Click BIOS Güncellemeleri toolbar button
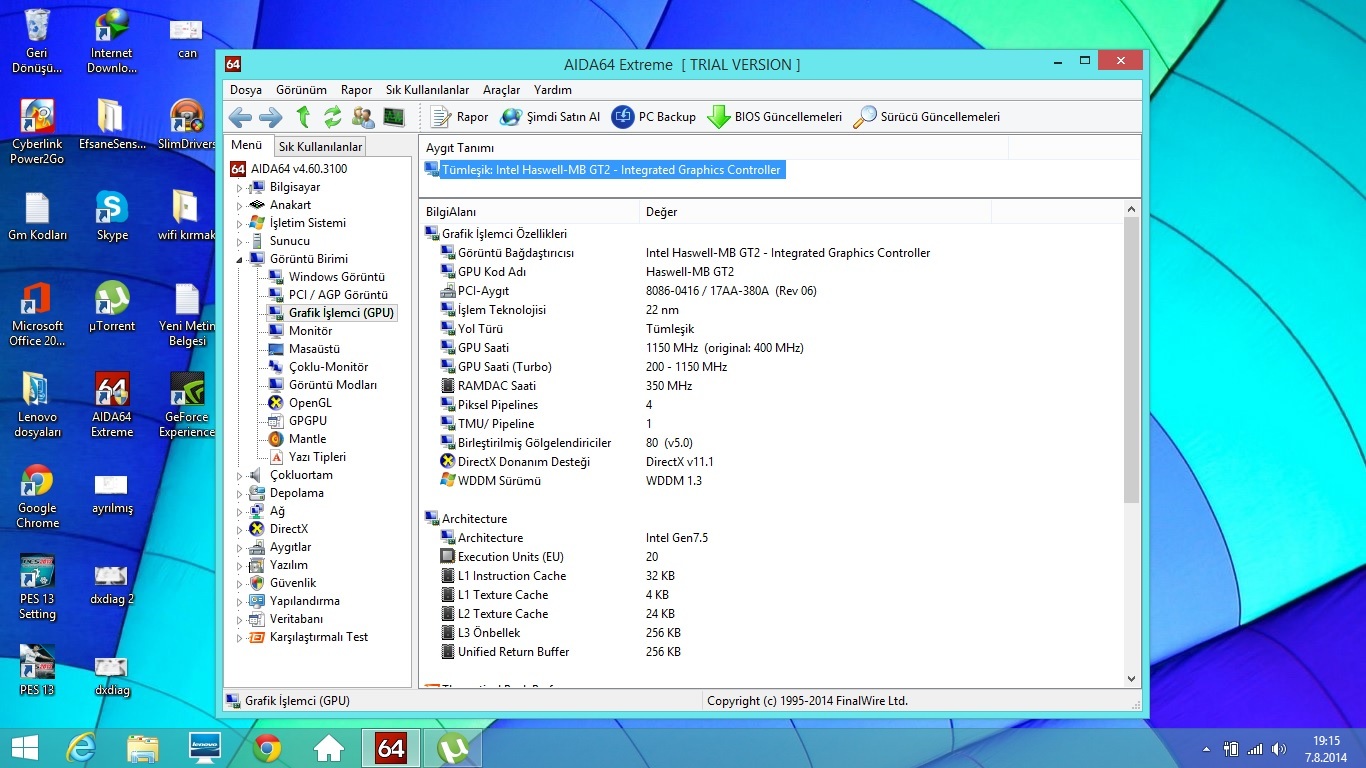This screenshot has width=1366, height=768. click(774, 117)
